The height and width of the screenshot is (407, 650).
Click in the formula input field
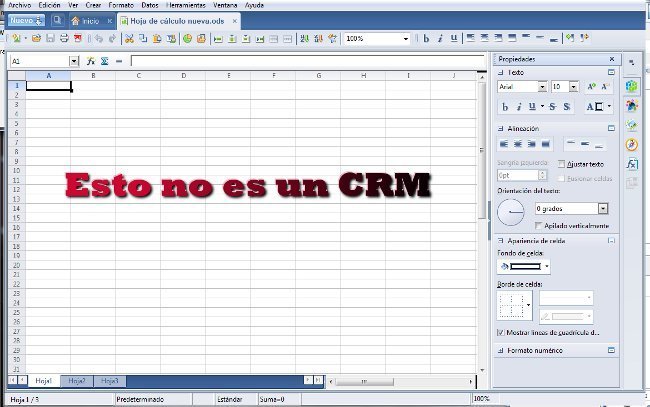coord(308,61)
